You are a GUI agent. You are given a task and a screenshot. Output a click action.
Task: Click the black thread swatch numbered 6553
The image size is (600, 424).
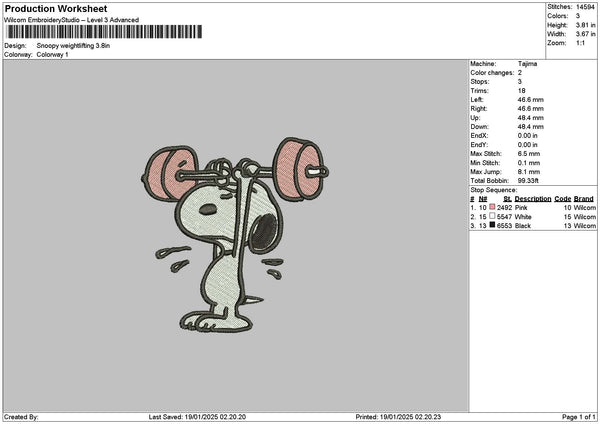coord(492,226)
